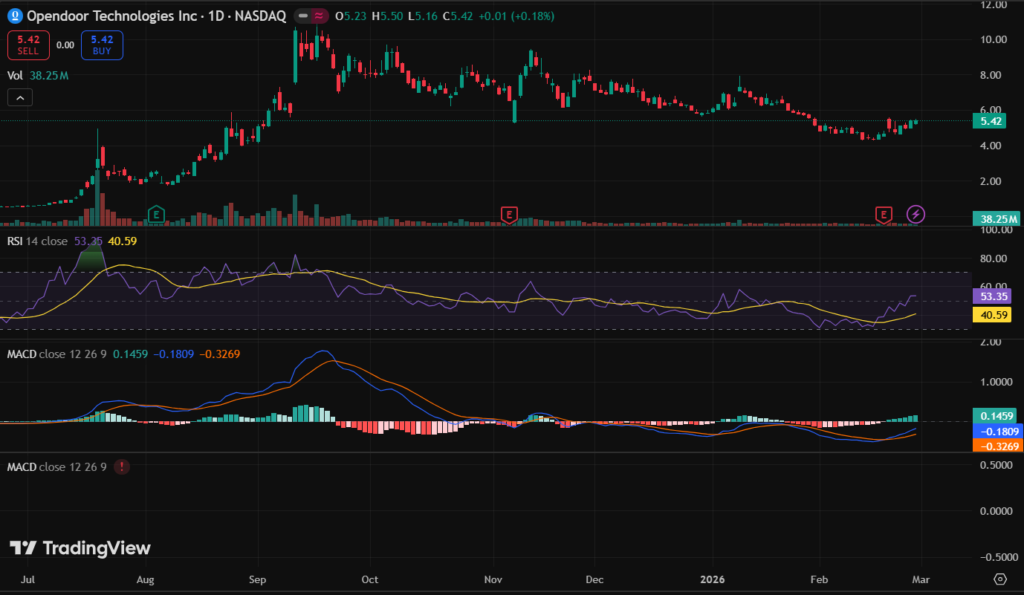Click the BUY 5.42 button
The width and height of the screenshot is (1024, 595).
(101, 45)
